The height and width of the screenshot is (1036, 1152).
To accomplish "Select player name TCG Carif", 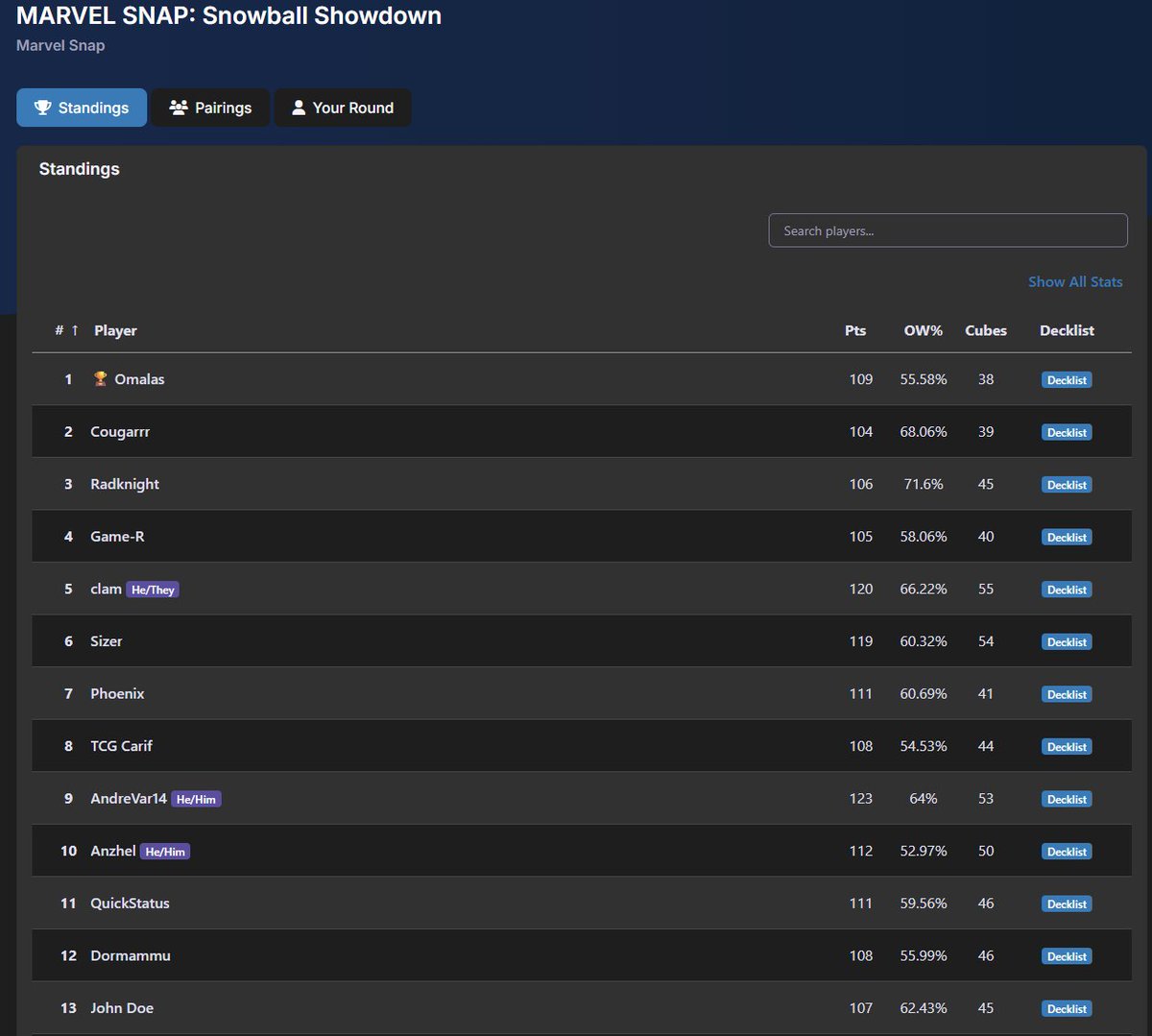I will point(121,746).
